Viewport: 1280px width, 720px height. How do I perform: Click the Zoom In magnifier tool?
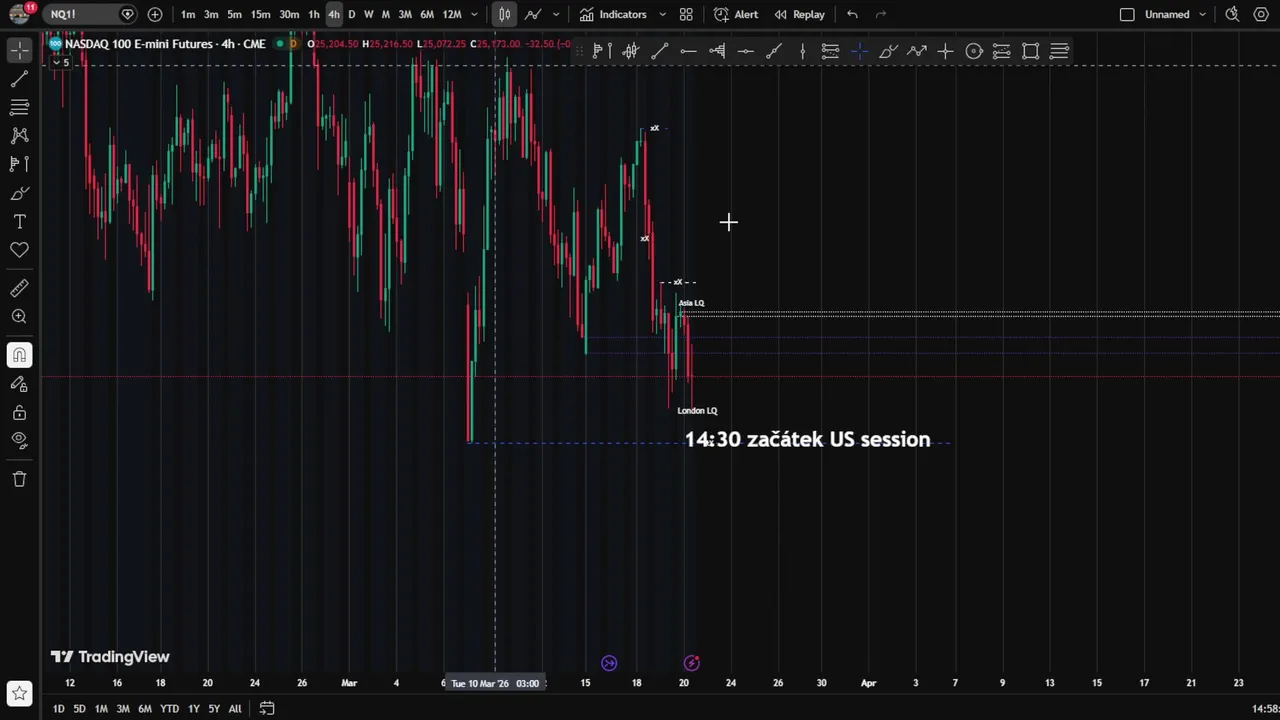tap(19, 317)
